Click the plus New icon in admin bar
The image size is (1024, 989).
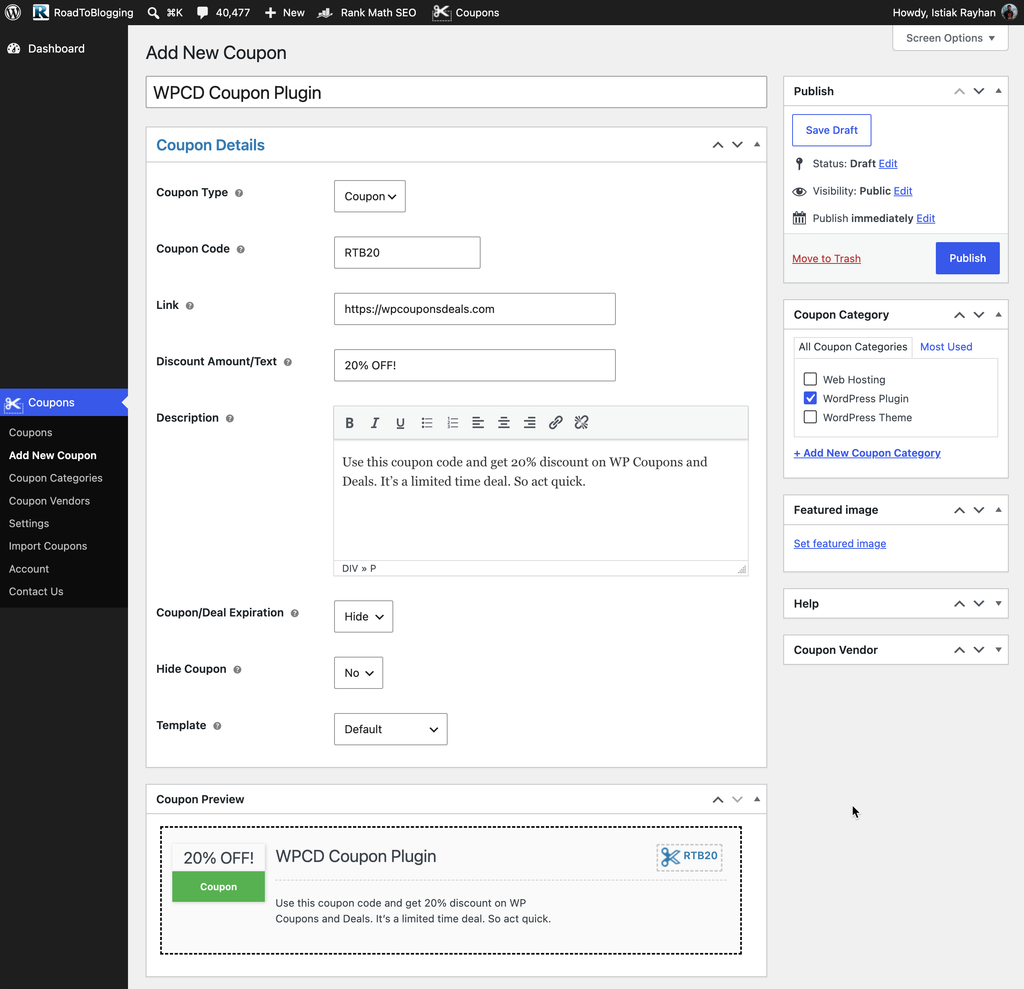(x=270, y=12)
